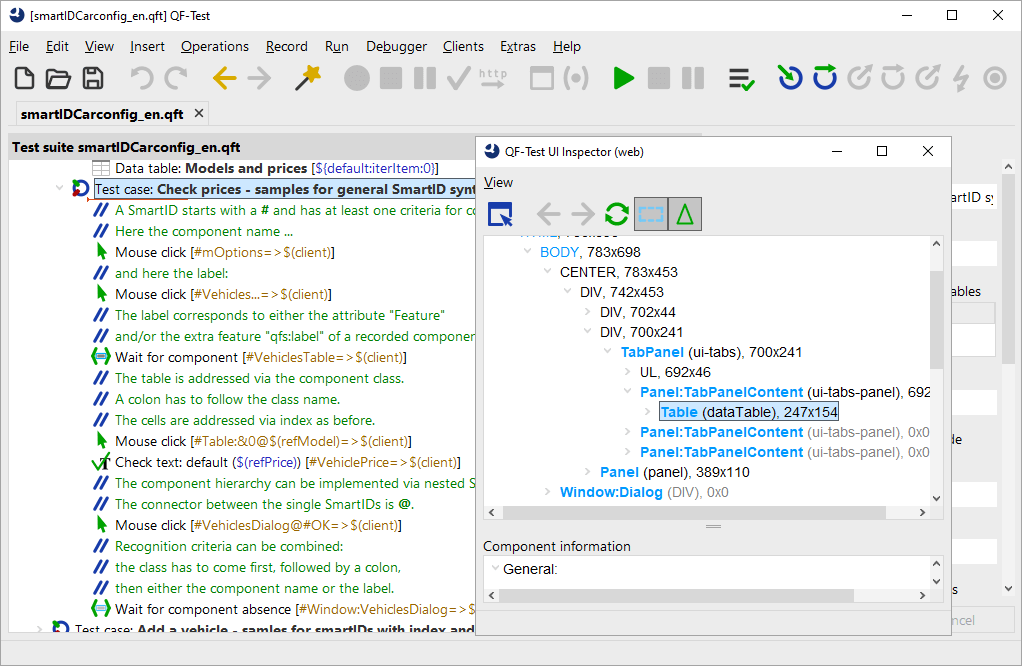Toggle the green triangle inspector button
1022x666 pixels.
[x=684, y=214]
